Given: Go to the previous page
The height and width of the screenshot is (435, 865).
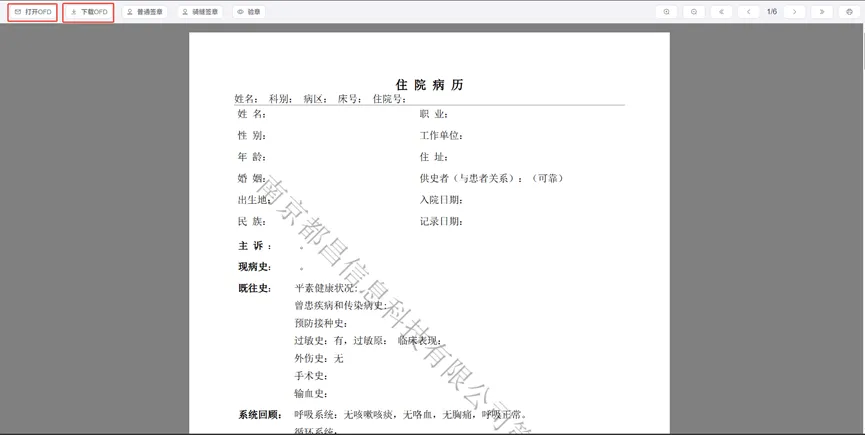Looking at the screenshot, I should 749,12.
